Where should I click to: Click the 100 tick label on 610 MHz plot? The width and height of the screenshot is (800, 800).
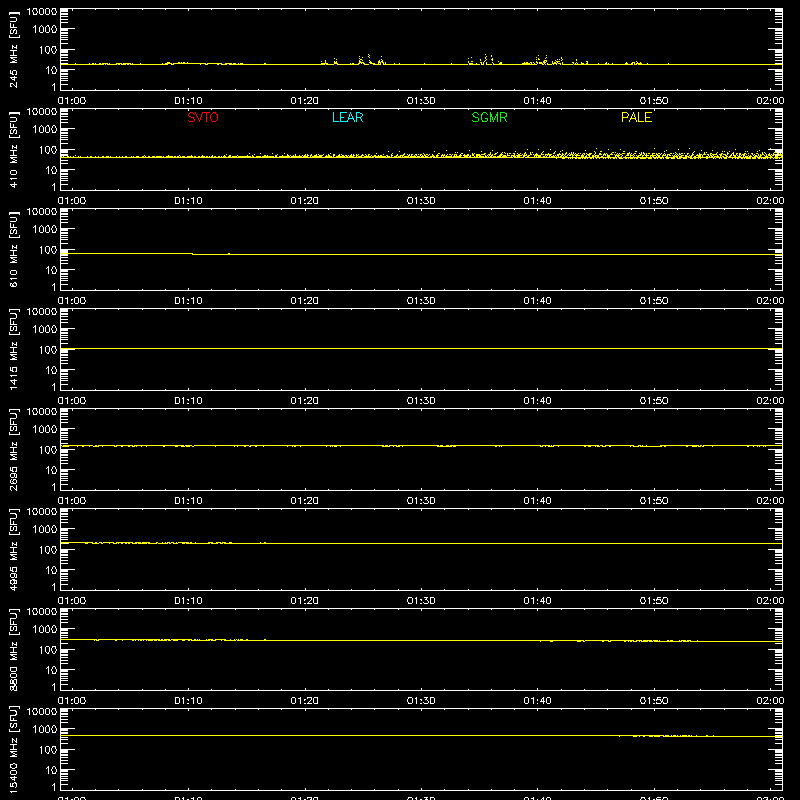coord(48,250)
